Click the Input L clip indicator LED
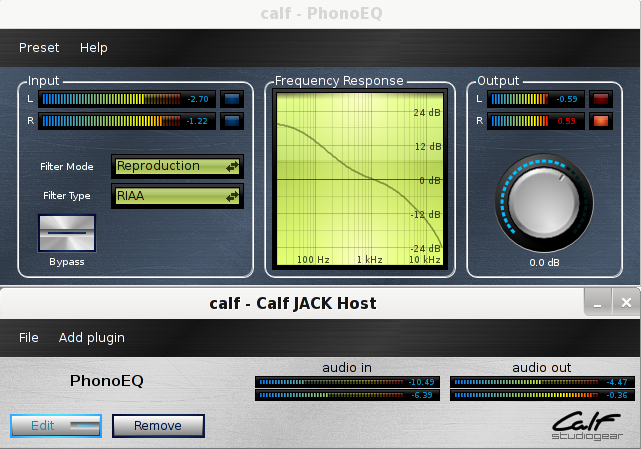 [232, 99]
